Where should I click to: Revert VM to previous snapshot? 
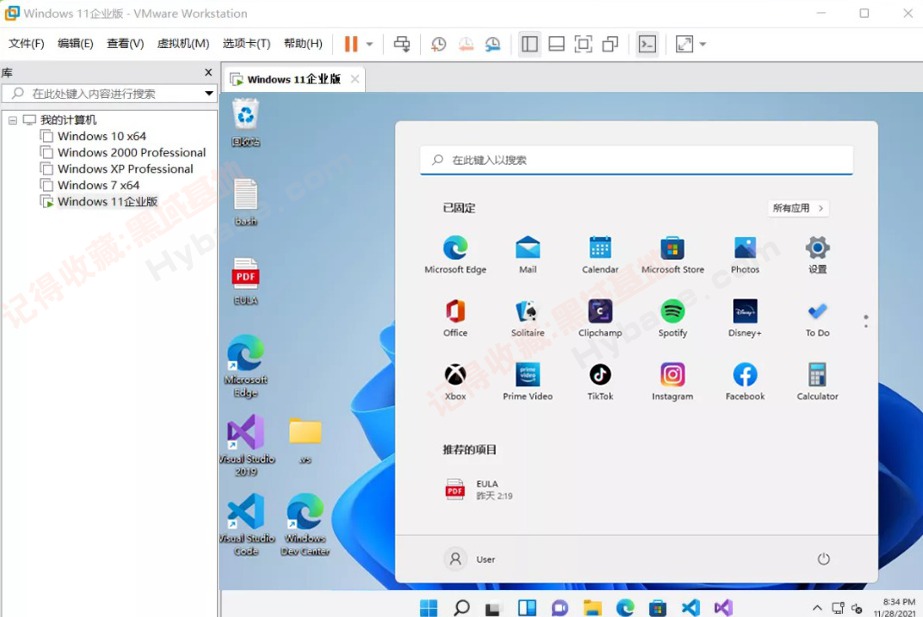coord(466,44)
